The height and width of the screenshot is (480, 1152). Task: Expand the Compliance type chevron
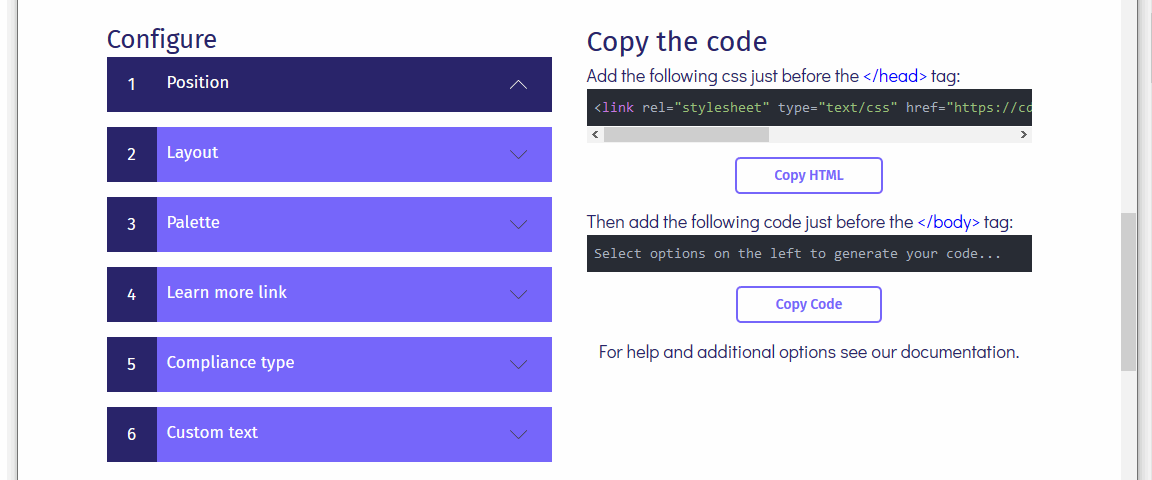518,365
